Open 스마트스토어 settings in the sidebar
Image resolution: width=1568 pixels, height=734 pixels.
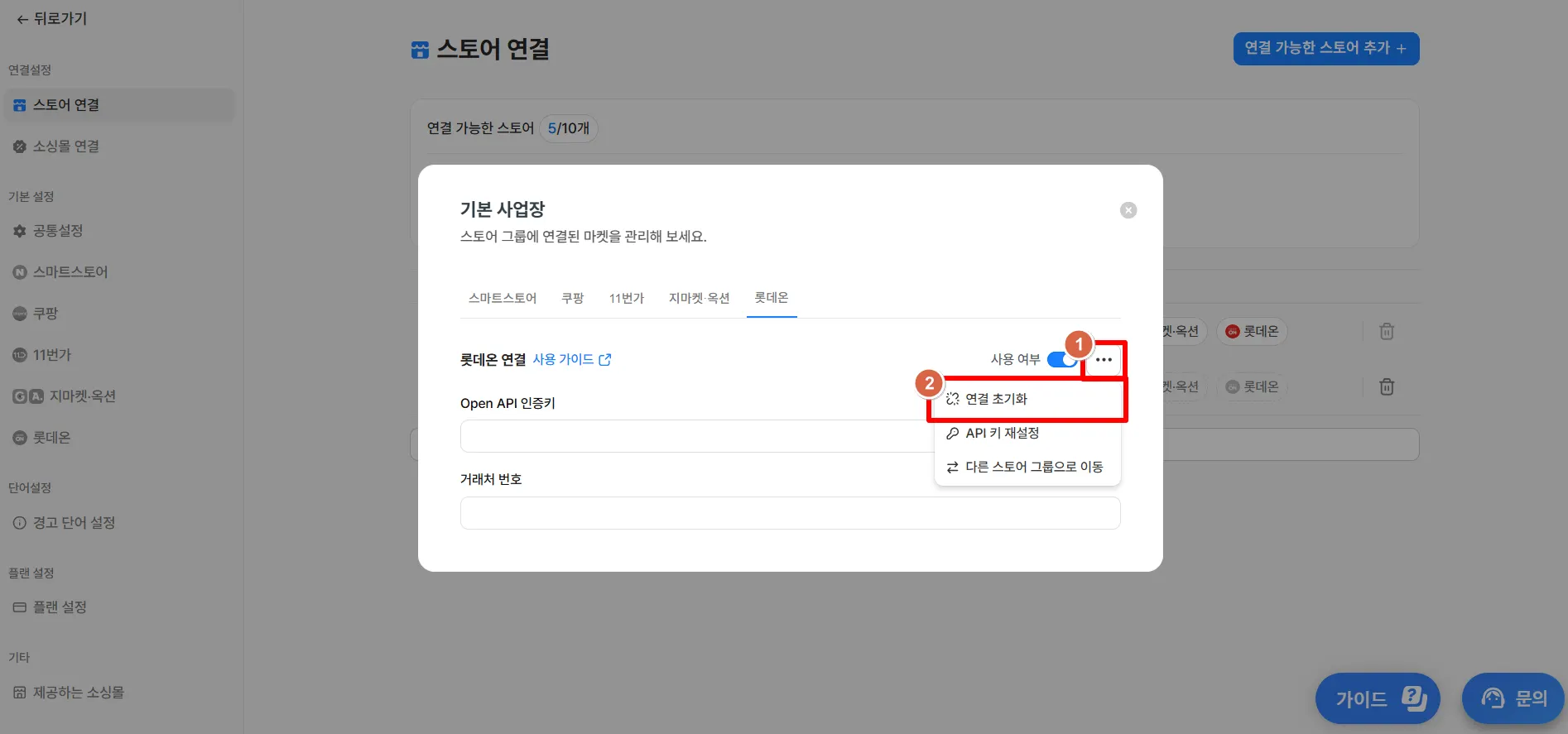click(x=119, y=272)
